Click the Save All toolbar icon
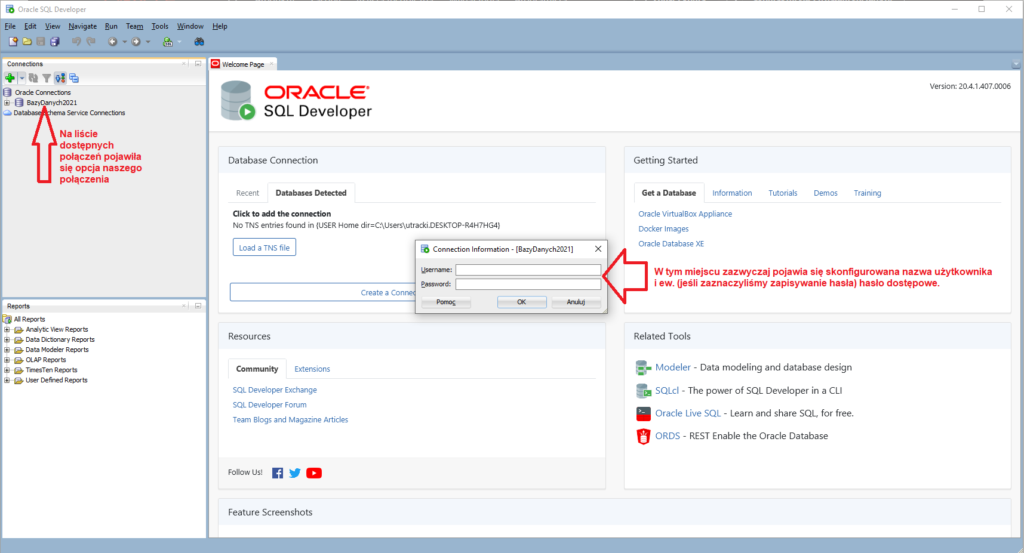The width and height of the screenshot is (1024, 553). pos(54,42)
